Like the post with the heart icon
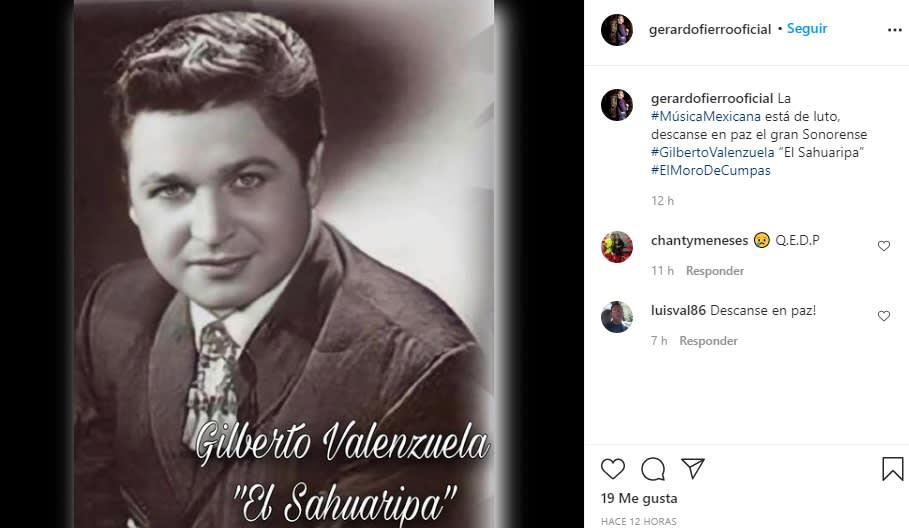This screenshot has width=909, height=528. point(613,468)
